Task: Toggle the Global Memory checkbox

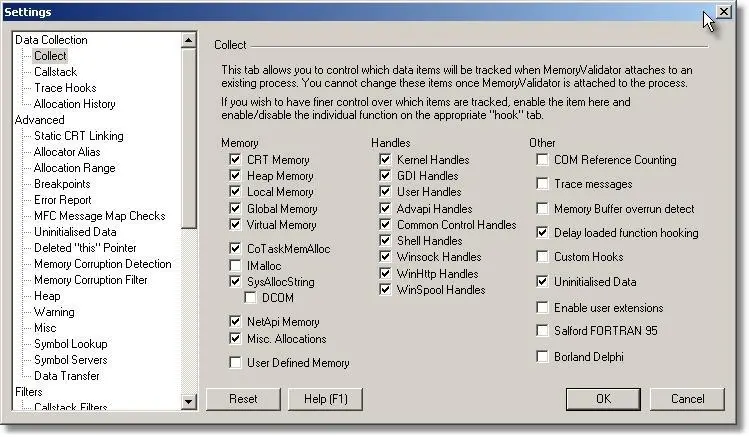Action: coord(235,208)
